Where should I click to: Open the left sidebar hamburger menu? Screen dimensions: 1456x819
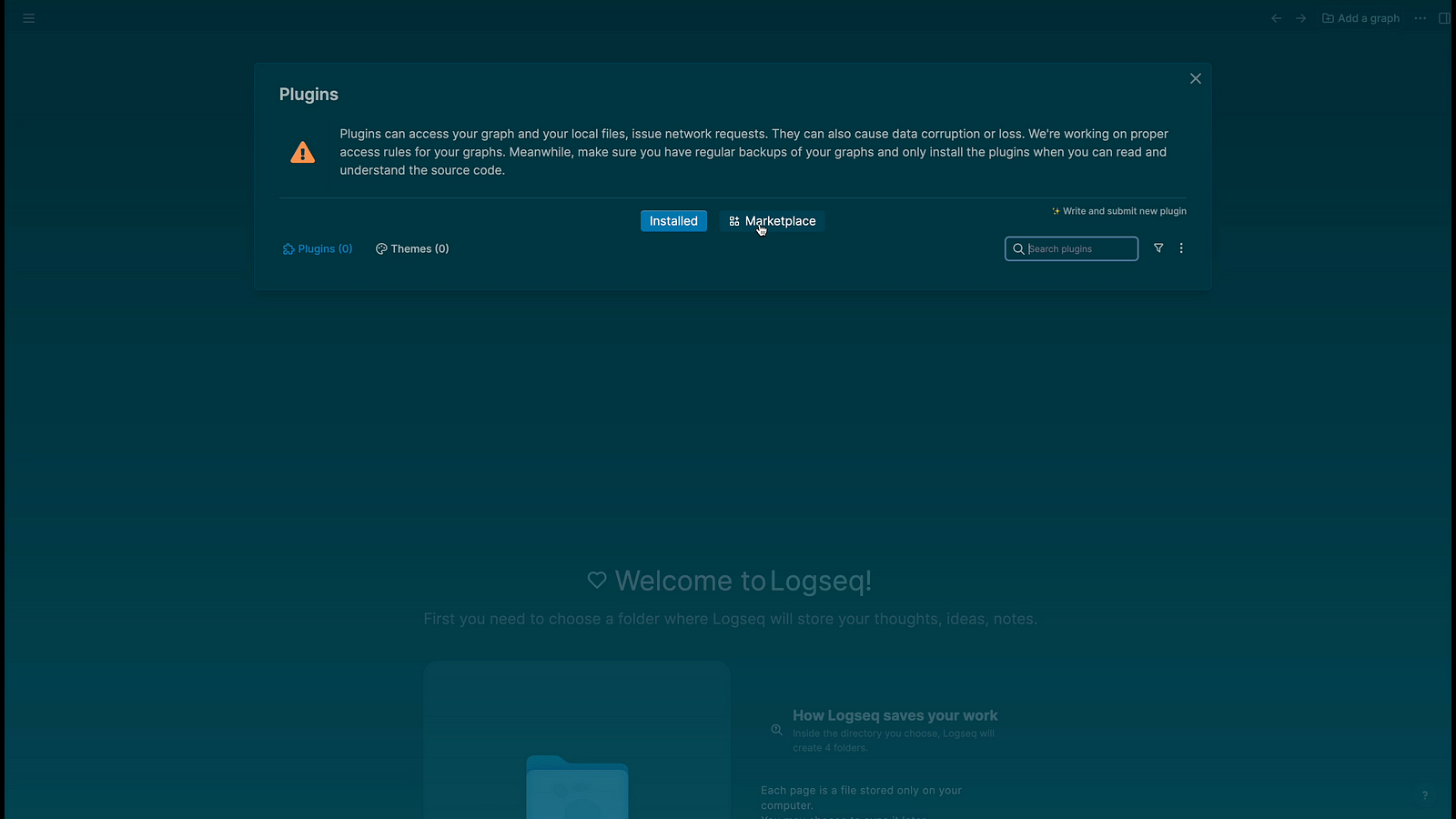[29, 18]
